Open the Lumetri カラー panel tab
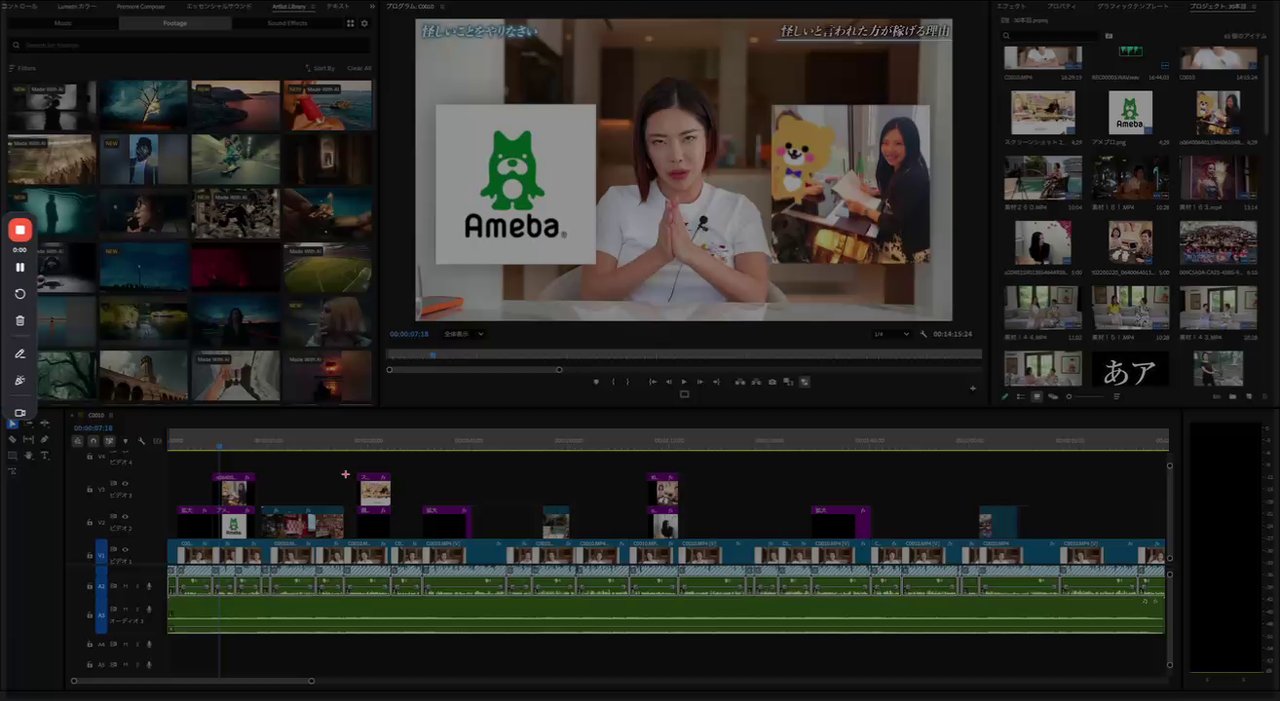 point(78,6)
